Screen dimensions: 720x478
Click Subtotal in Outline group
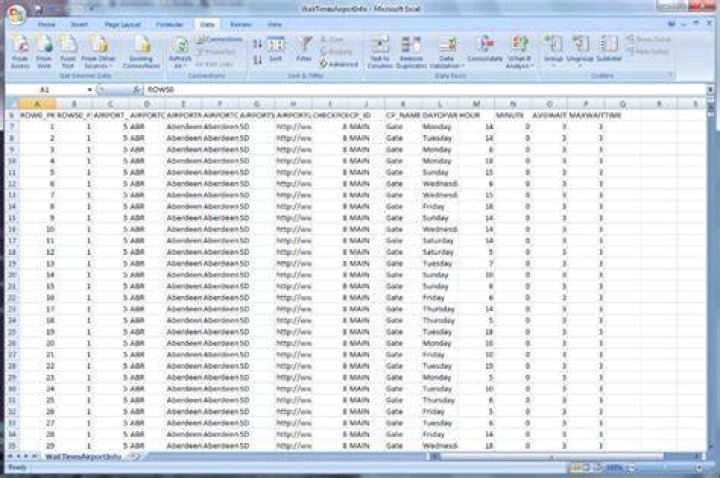point(609,50)
